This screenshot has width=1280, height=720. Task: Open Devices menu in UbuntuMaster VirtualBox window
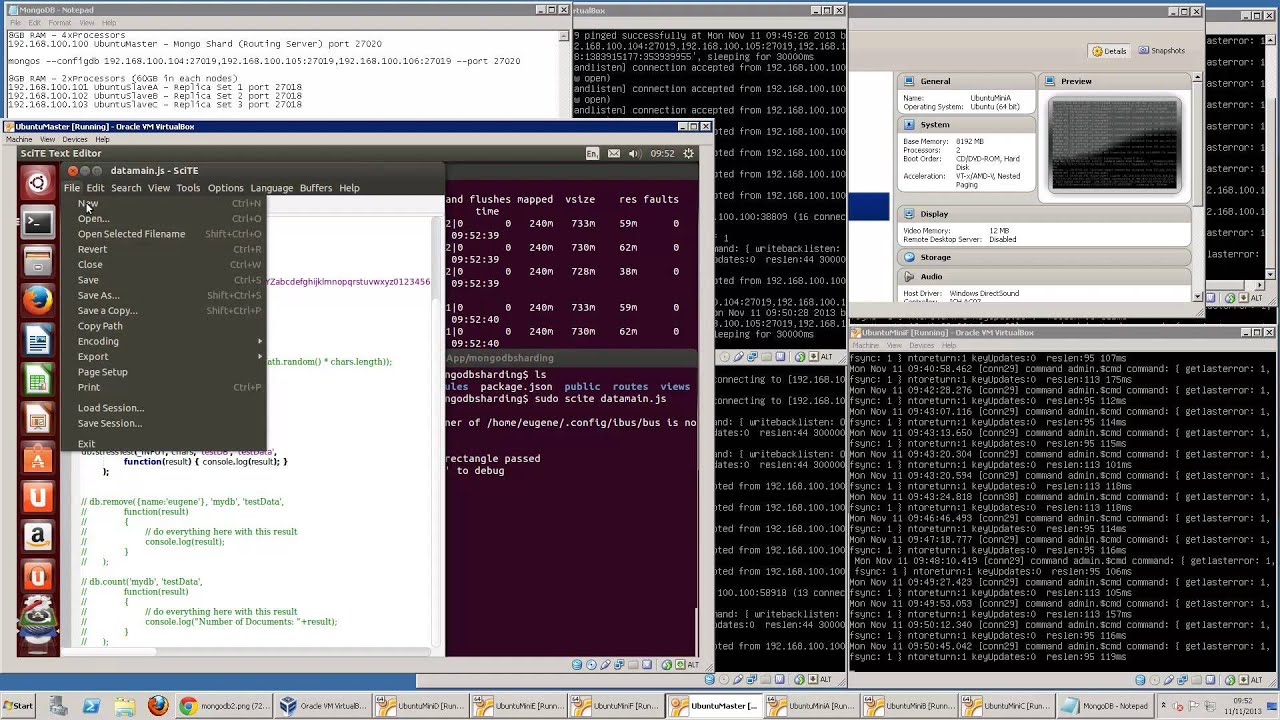point(75,139)
